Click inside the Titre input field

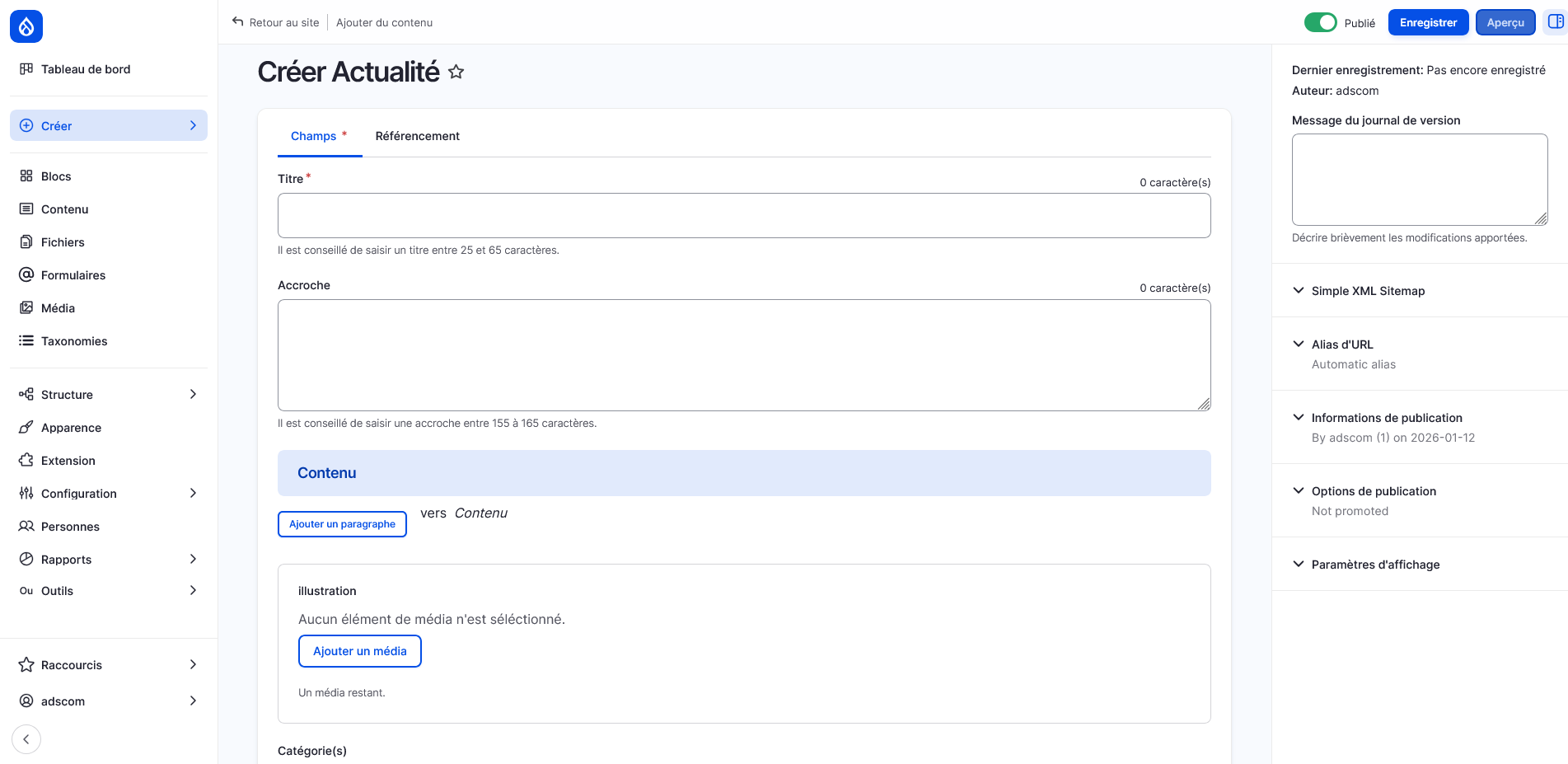742,215
